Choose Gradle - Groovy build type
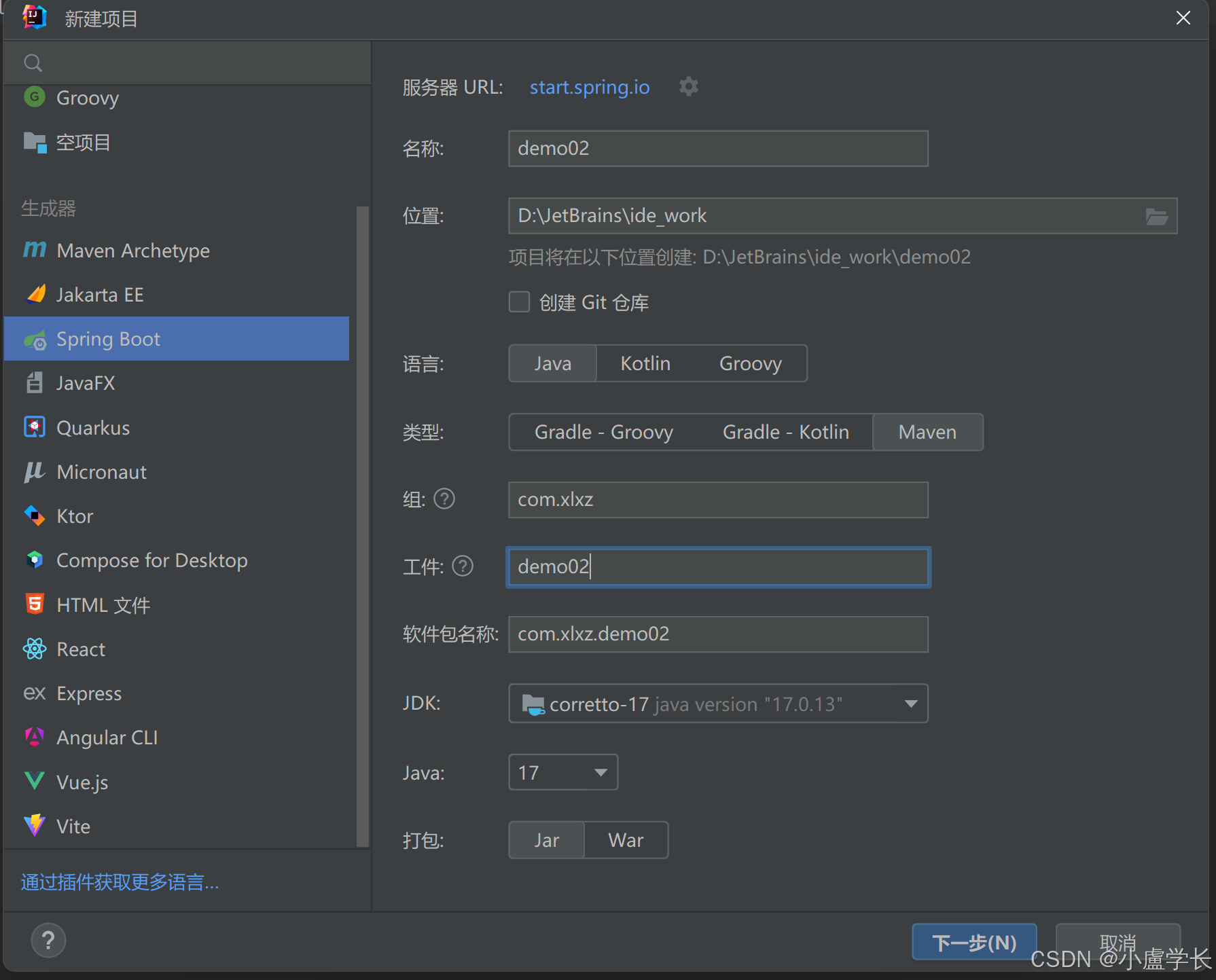Image resolution: width=1216 pixels, height=980 pixels. pyautogui.click(x=603, y=432)
